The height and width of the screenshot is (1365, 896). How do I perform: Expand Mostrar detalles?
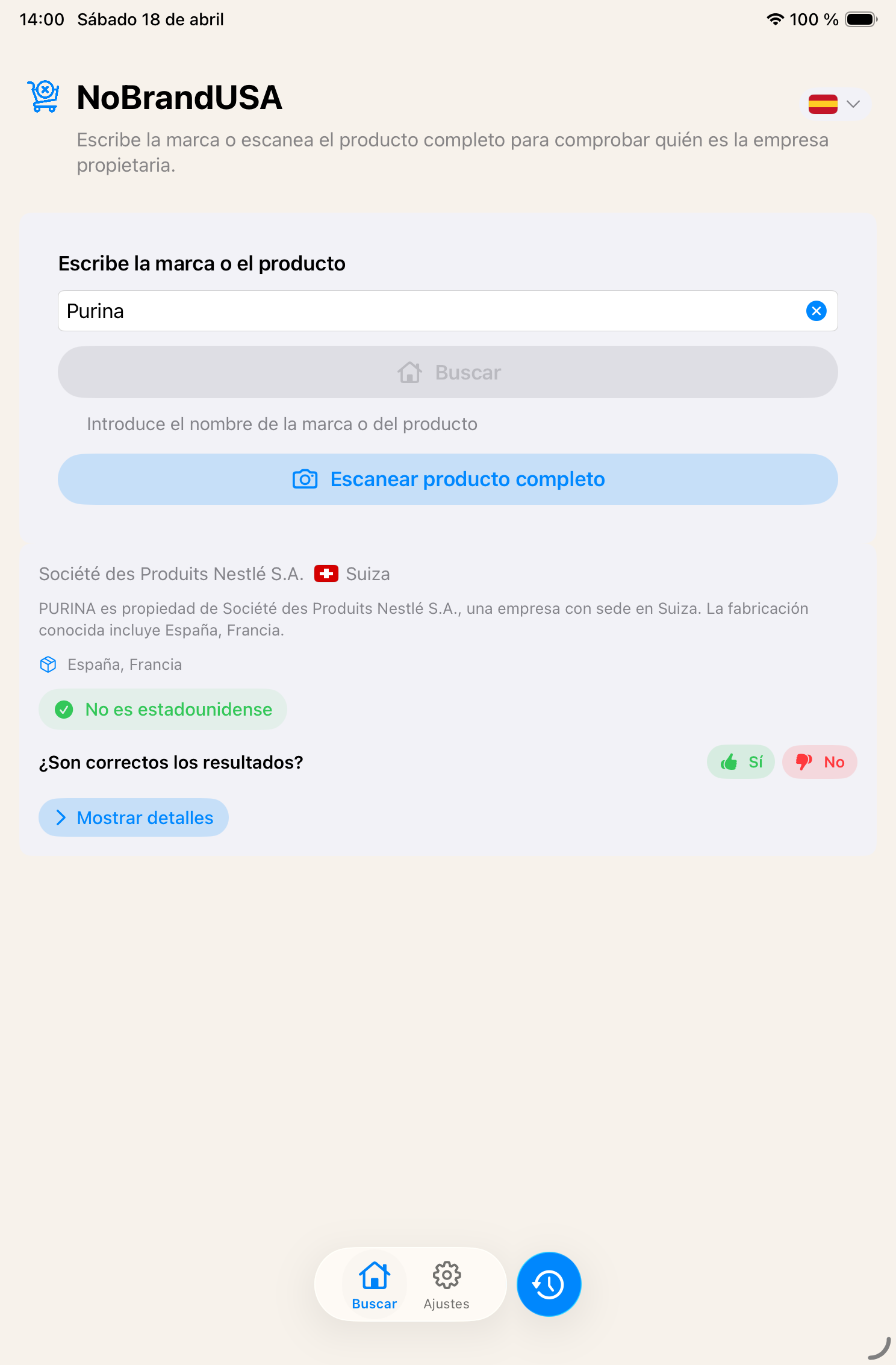(133, 817)
